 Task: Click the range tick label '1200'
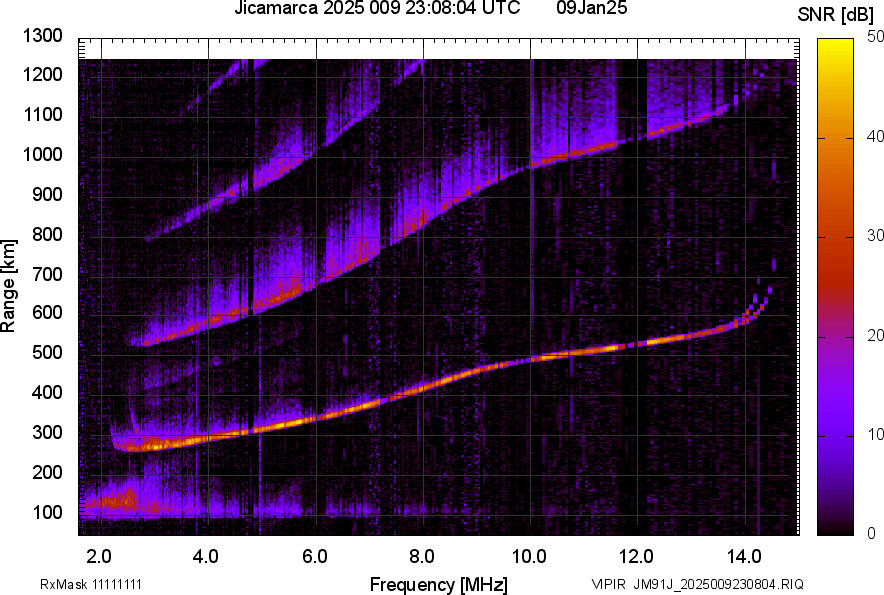pyautogui.click(x=42, y=74)
